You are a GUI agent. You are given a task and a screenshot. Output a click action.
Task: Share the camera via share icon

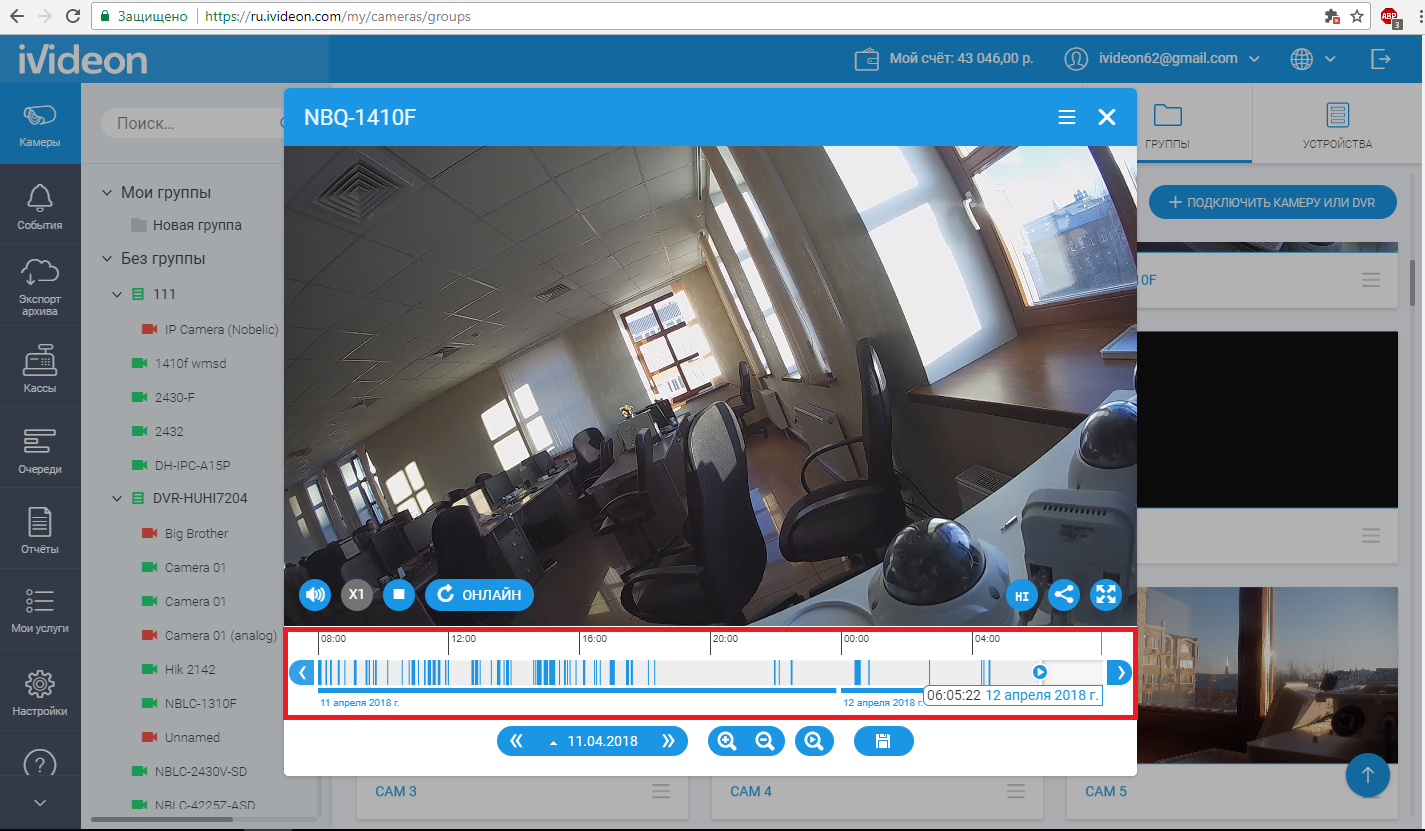click(1064, 595)
